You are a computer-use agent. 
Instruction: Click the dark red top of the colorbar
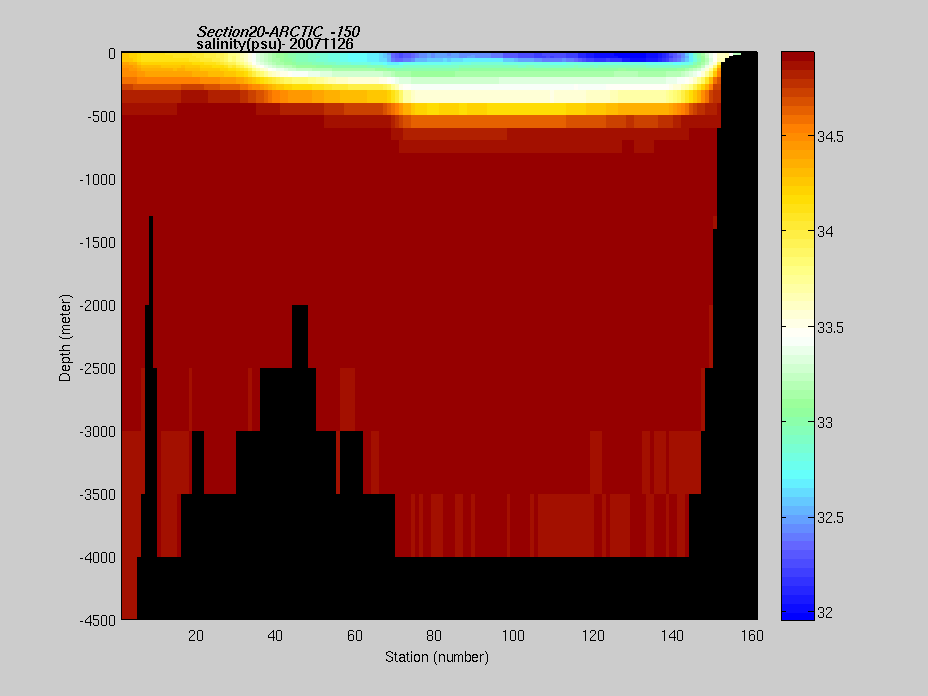tap(798, 59)
